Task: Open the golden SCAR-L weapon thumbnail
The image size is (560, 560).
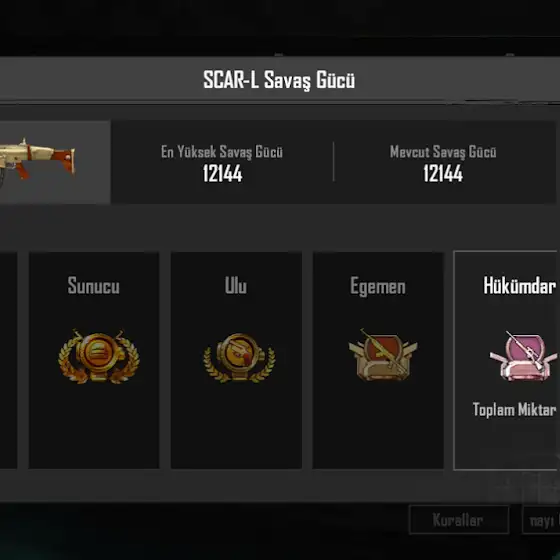Action: point(55,162)
